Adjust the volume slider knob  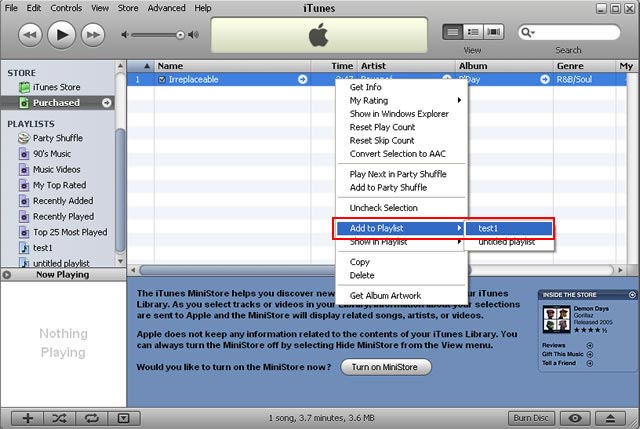[180, 36]
